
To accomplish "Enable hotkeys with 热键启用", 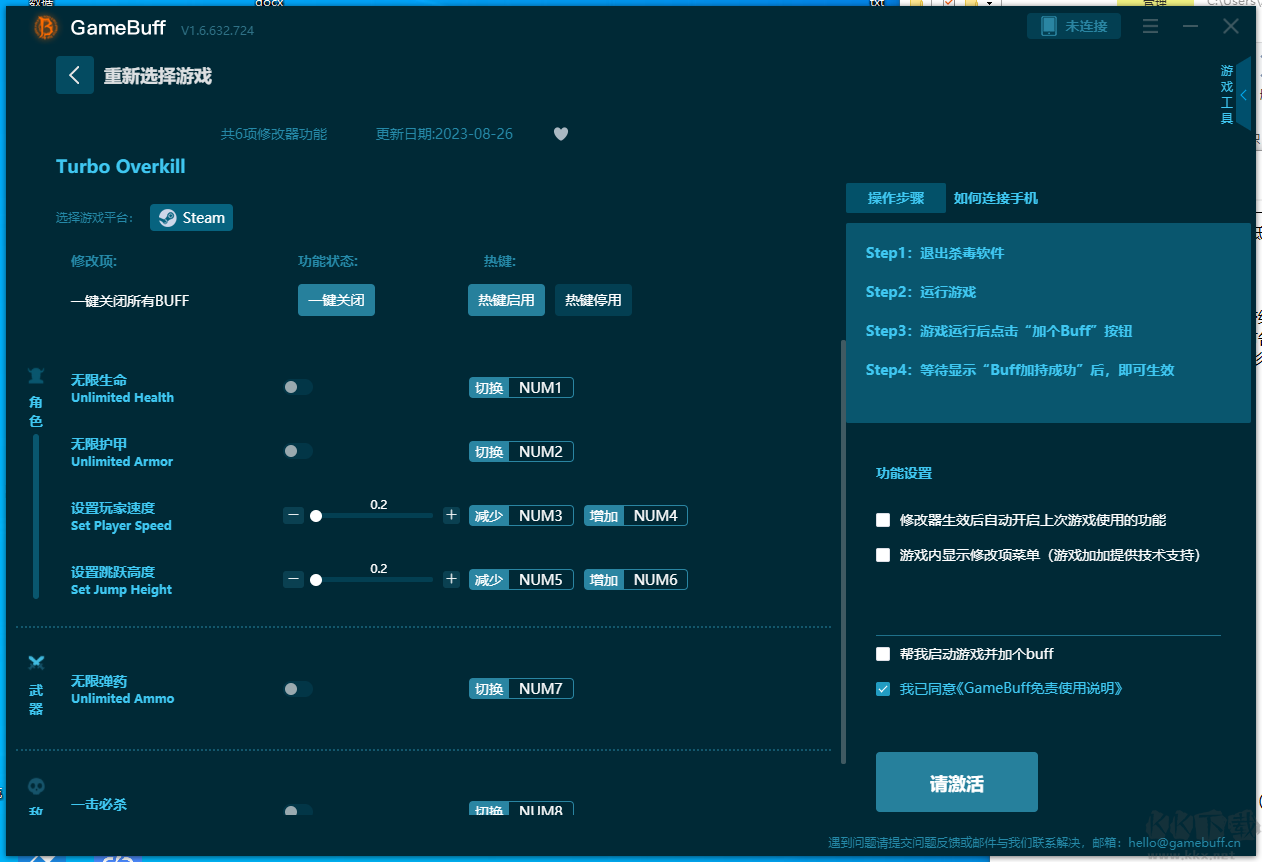I will pos(506,300).
